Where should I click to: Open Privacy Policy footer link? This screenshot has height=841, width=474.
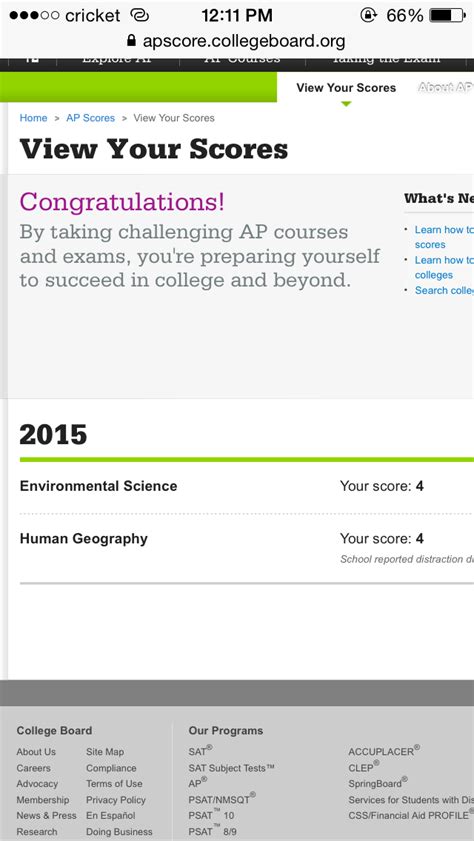pos(116,800)
